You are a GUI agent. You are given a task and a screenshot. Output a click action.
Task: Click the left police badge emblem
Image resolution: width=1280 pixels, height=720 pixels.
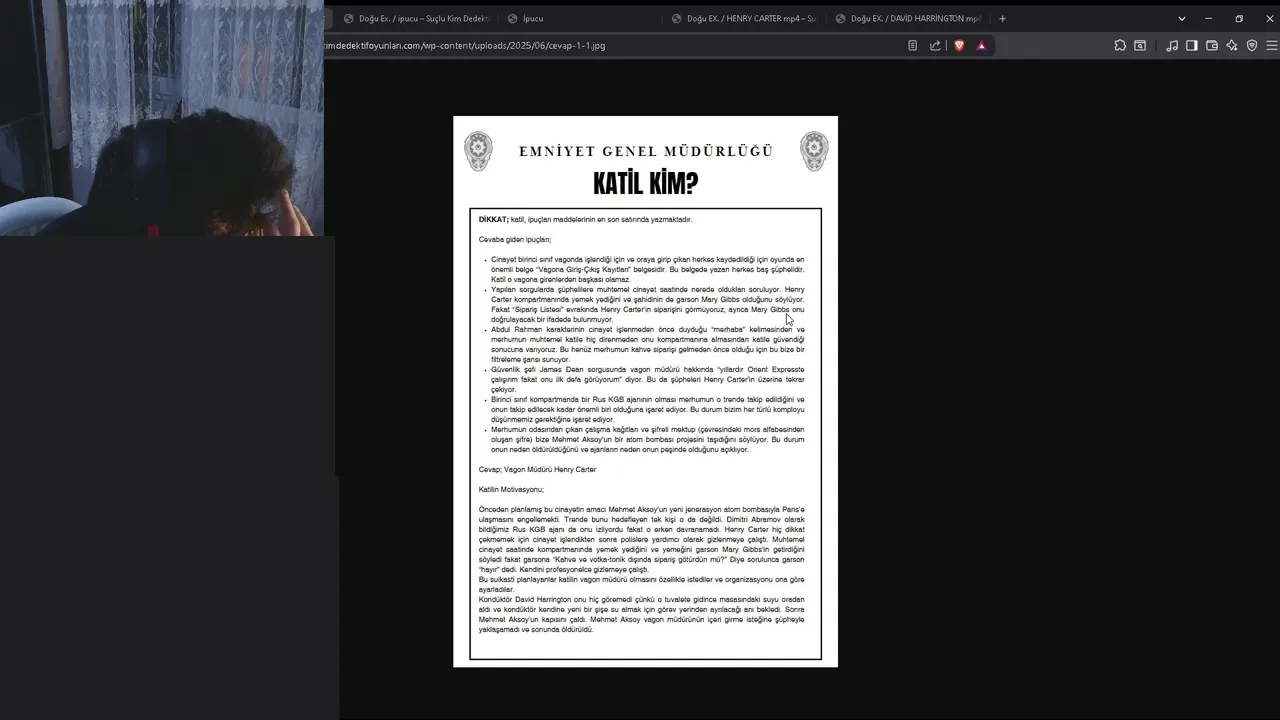click(x=478, y=151)
